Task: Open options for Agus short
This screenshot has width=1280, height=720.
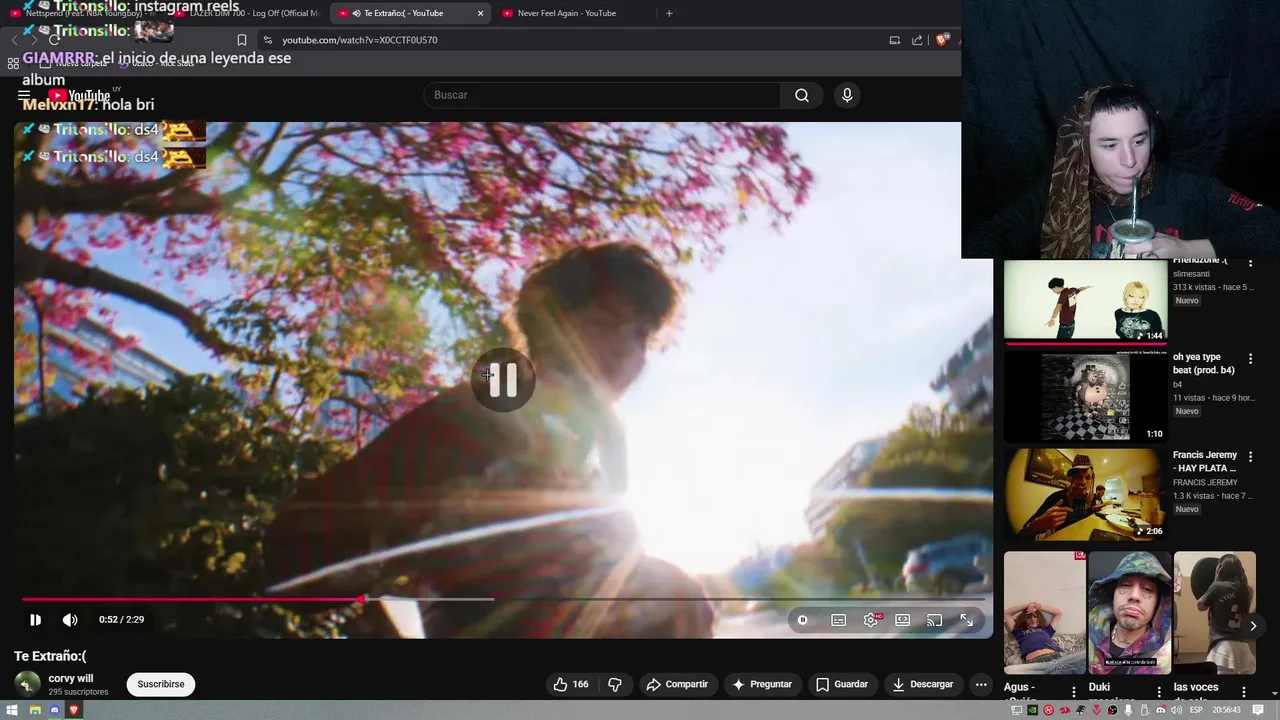Action: [x=1074, y=691]
